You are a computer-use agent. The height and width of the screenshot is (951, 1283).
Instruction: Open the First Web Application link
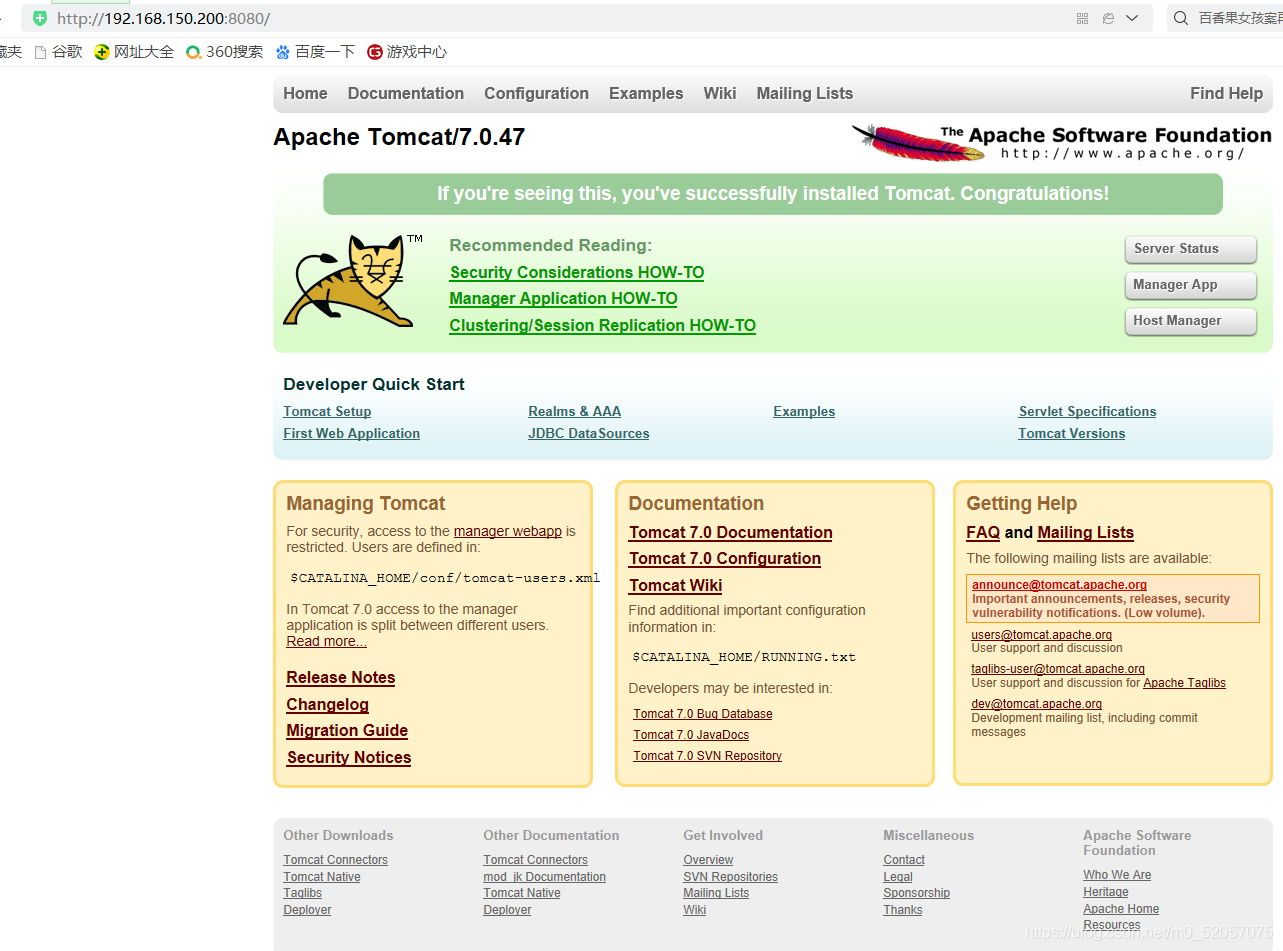tap(351, 433)
